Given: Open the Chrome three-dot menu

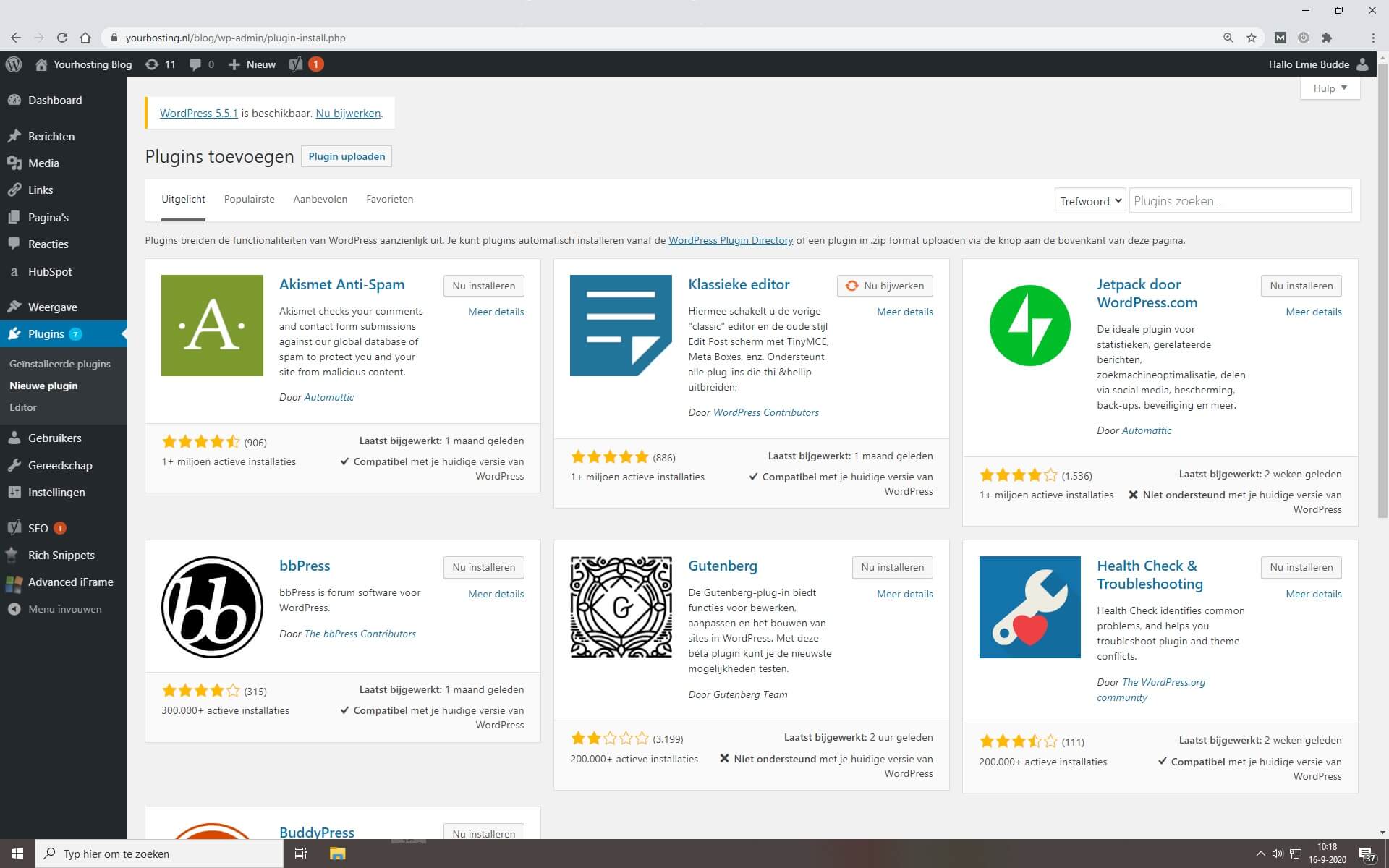Looking at the screenshot, I should coord(1373,38).
